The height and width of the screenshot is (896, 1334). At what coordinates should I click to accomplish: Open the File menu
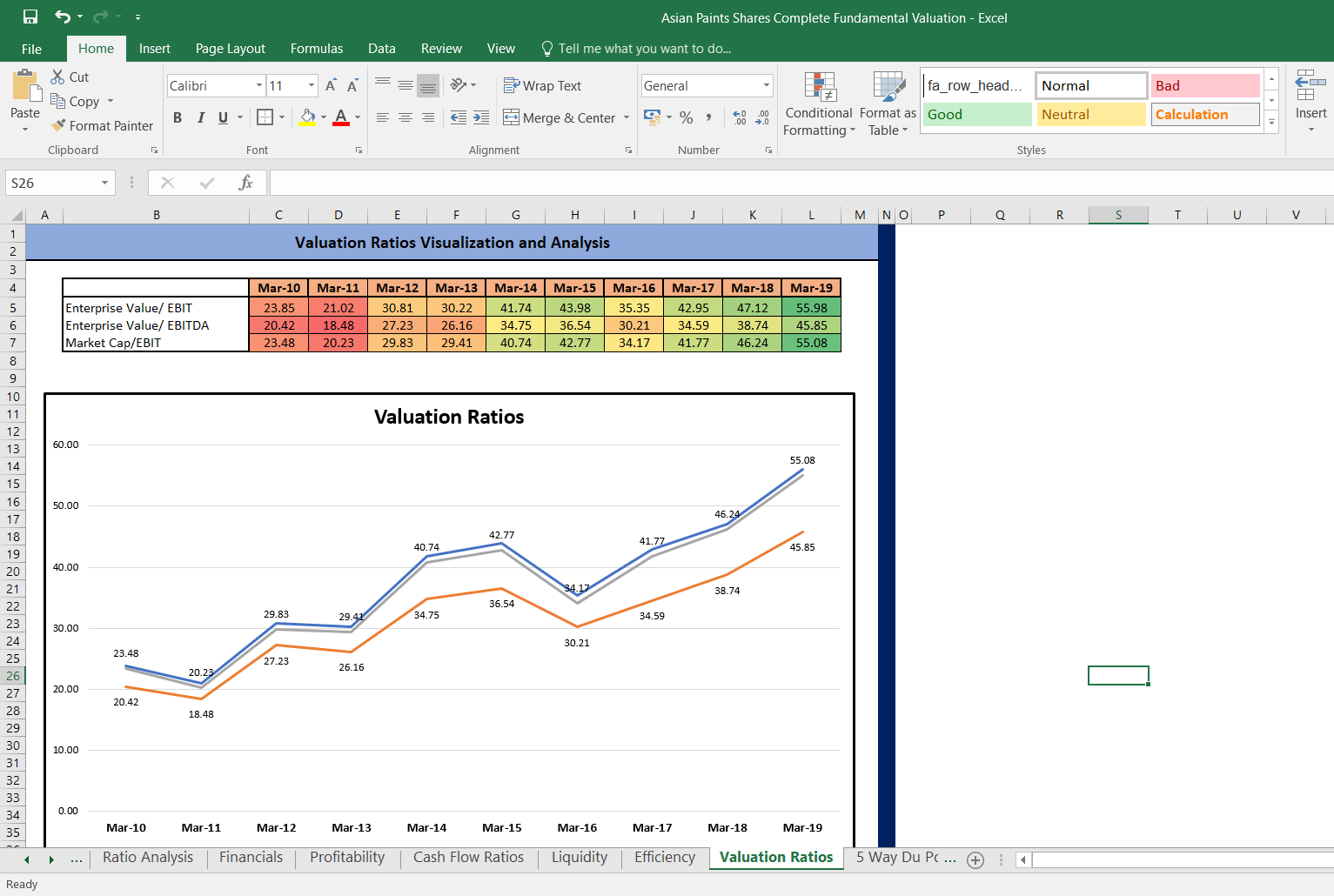(31, 49)
